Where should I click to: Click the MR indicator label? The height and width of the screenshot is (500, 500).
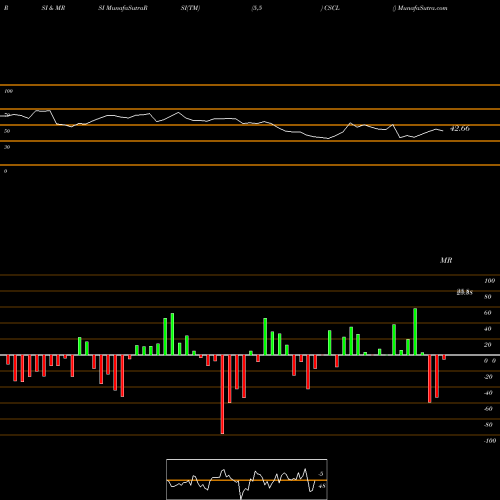[x=446, y=260]
